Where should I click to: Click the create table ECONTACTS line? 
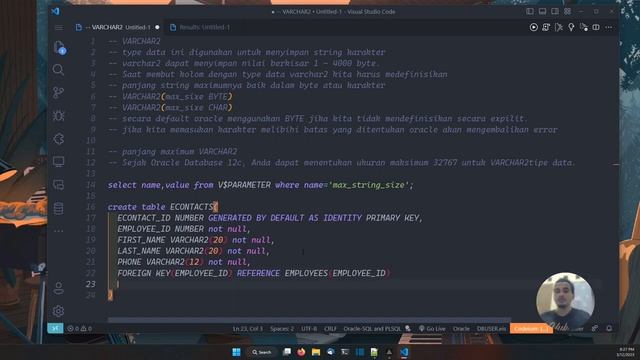(x=163, y=207)
